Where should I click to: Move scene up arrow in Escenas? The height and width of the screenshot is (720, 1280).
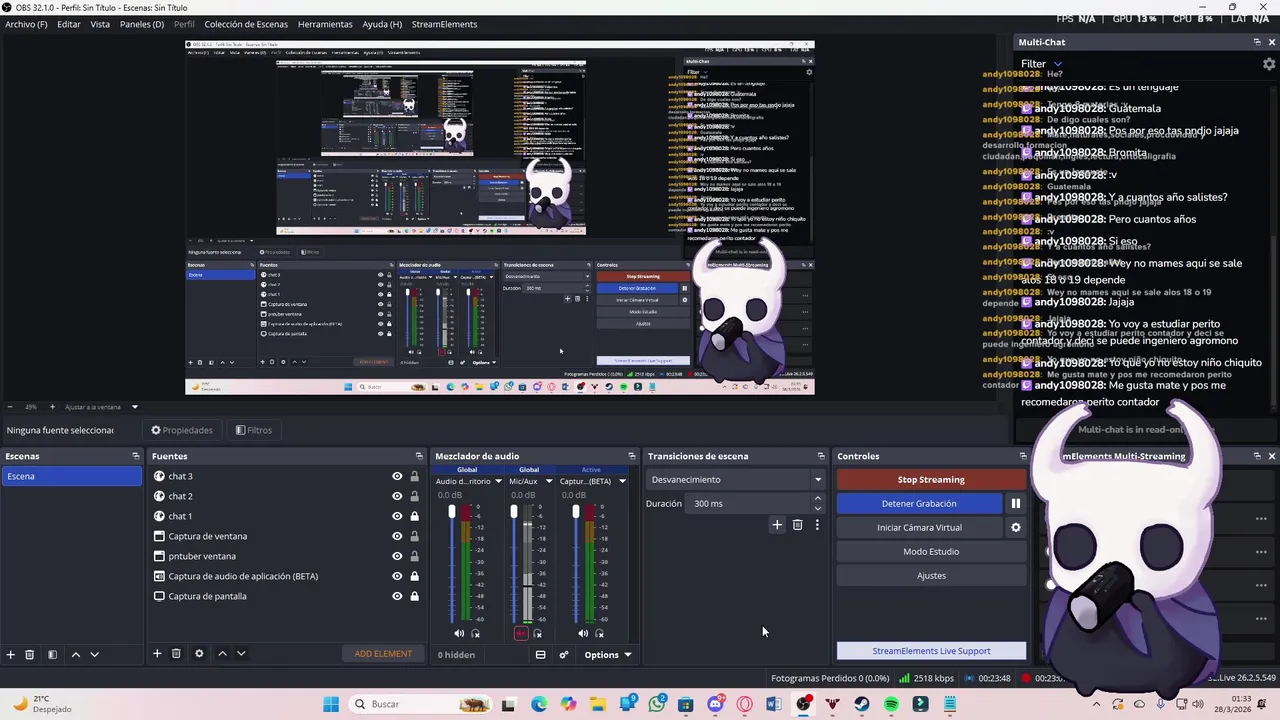tap(75, 654)
